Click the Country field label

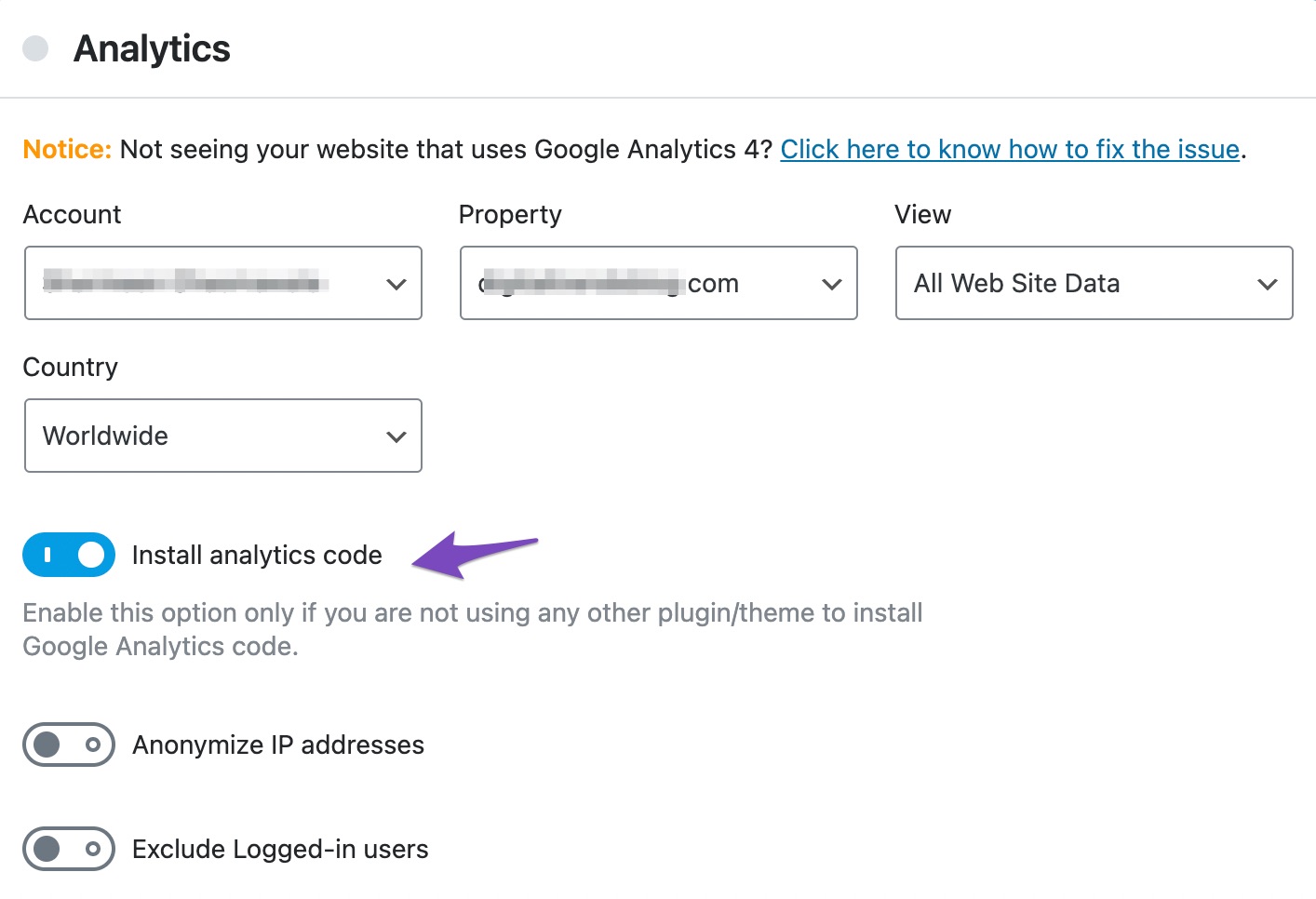coord(70,367)
